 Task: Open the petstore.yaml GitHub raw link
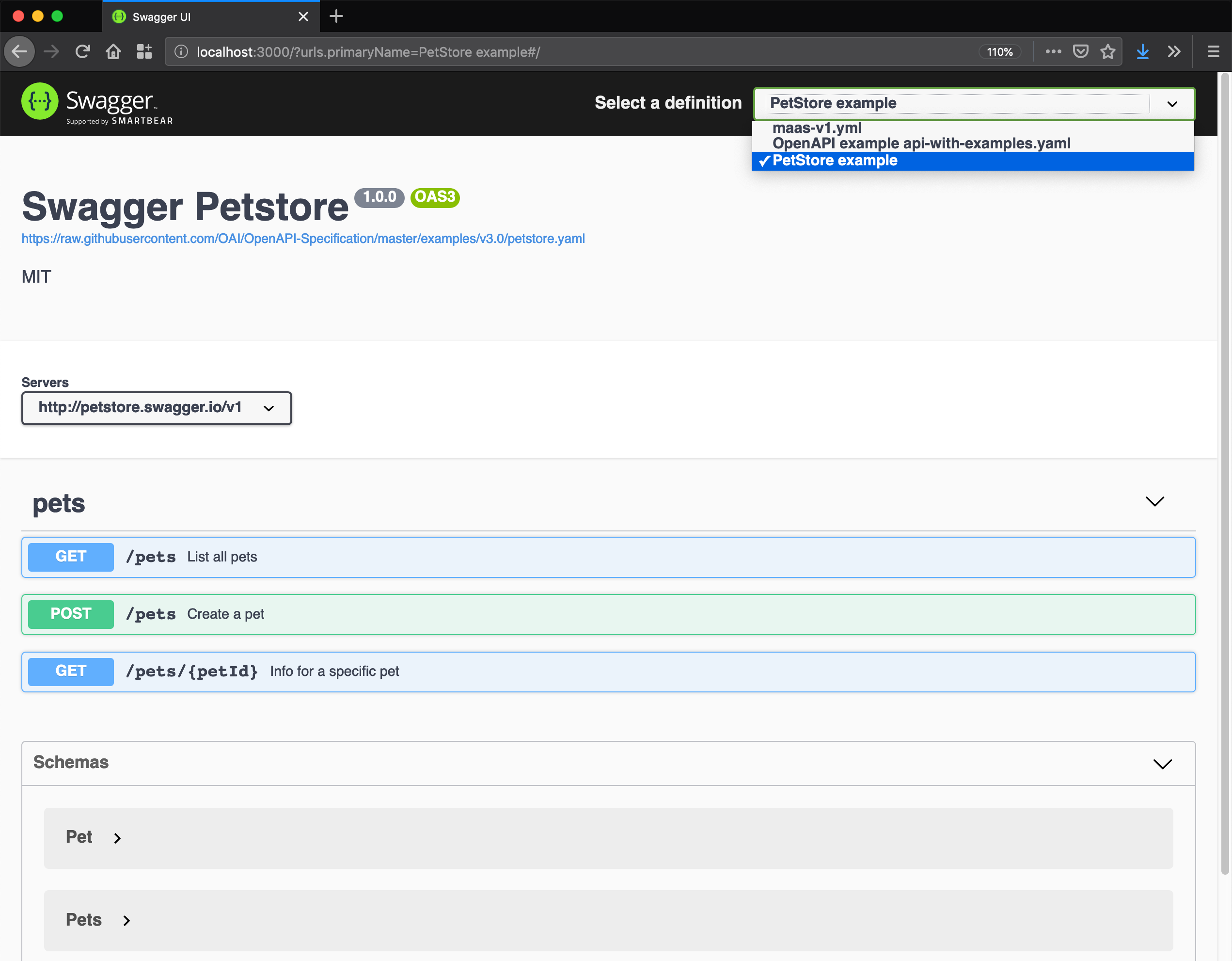click(x=303, y=239)
